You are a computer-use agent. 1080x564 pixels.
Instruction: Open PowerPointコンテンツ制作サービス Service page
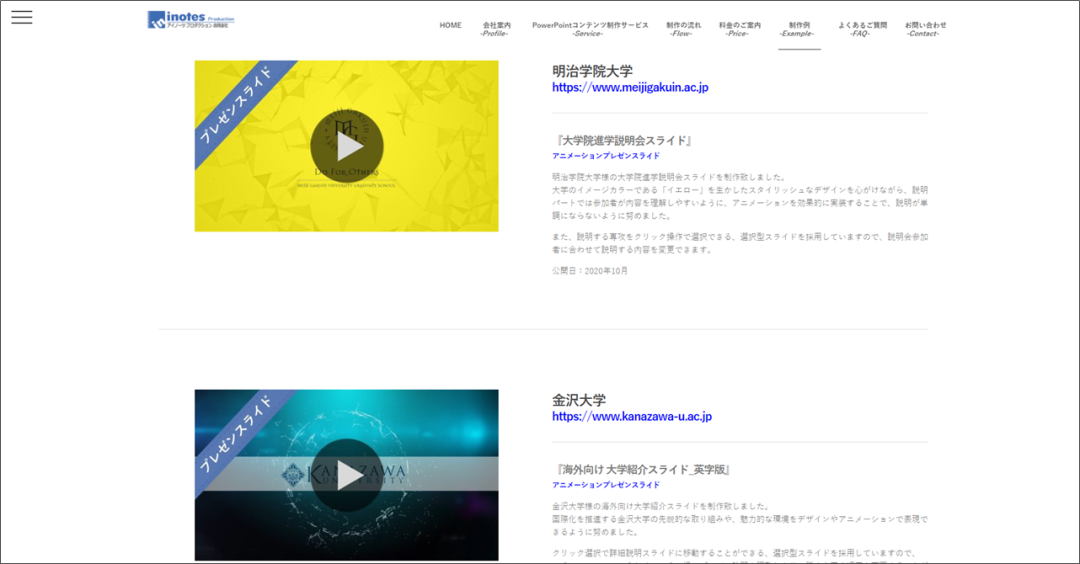tap(590, 29)
